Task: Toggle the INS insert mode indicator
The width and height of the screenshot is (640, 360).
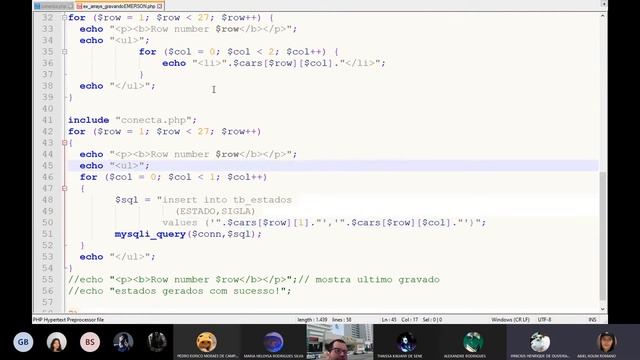Action: 593,320
